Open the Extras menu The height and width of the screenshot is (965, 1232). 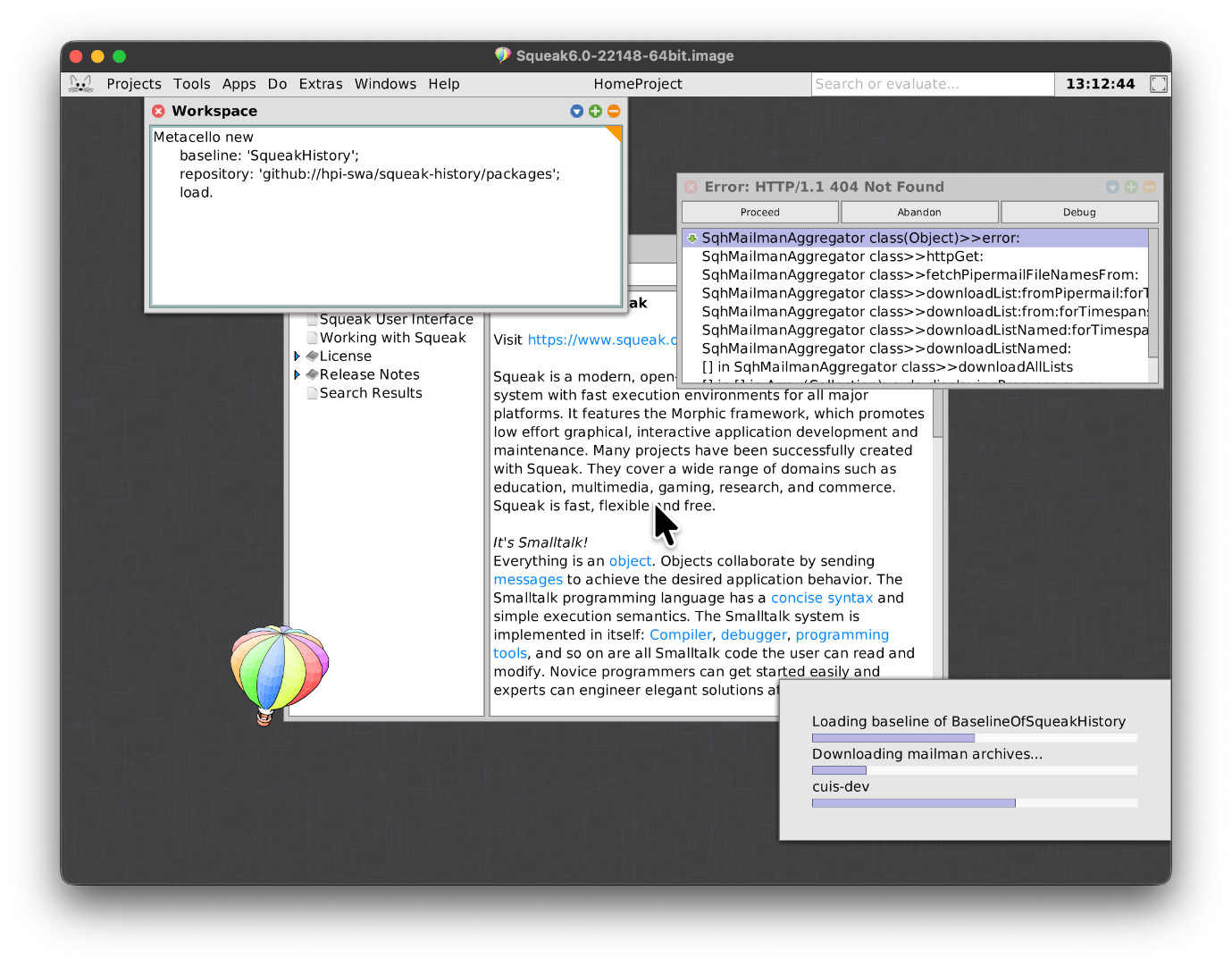[x=320, y=84]
